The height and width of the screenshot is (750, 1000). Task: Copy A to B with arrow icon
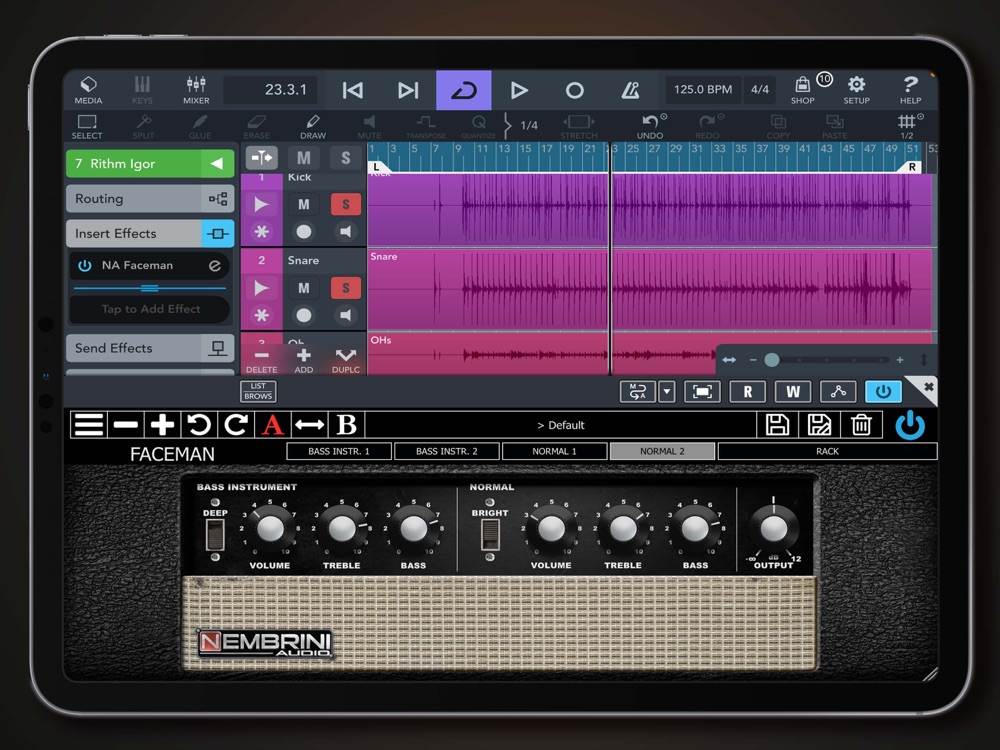309,425
